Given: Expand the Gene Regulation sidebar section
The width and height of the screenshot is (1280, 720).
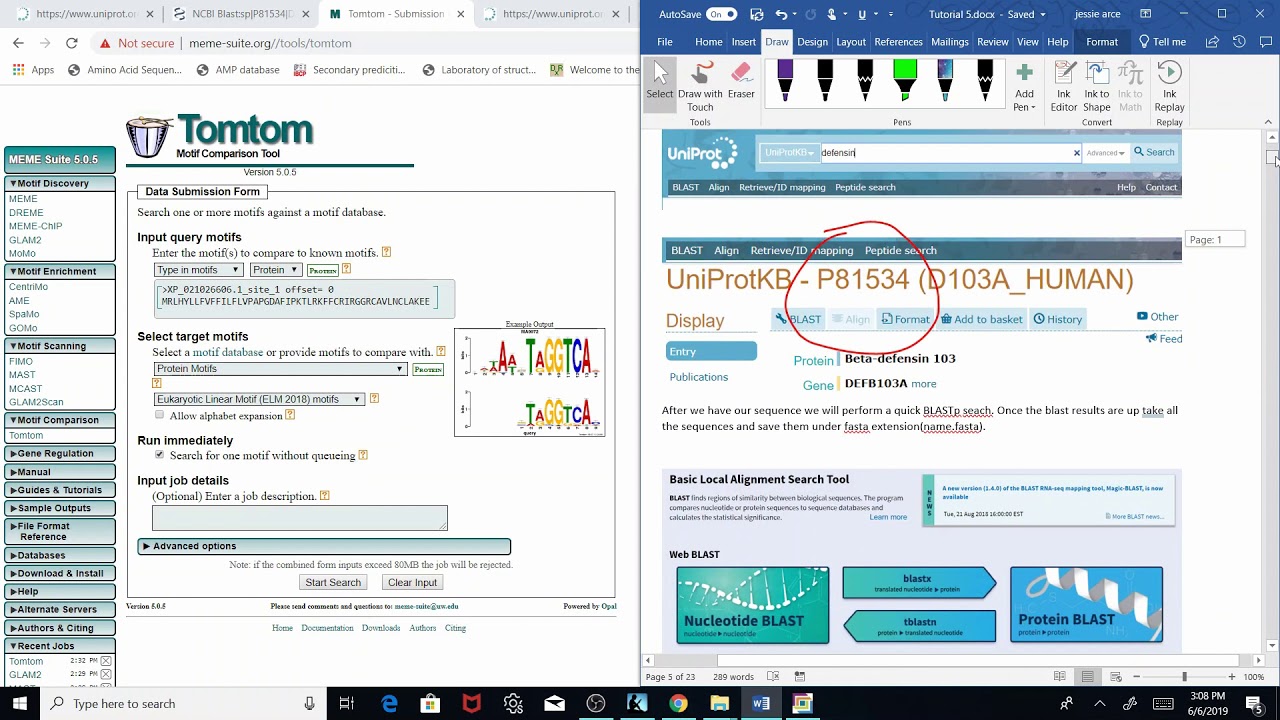Looking at the screenshot, I should 60,453.
